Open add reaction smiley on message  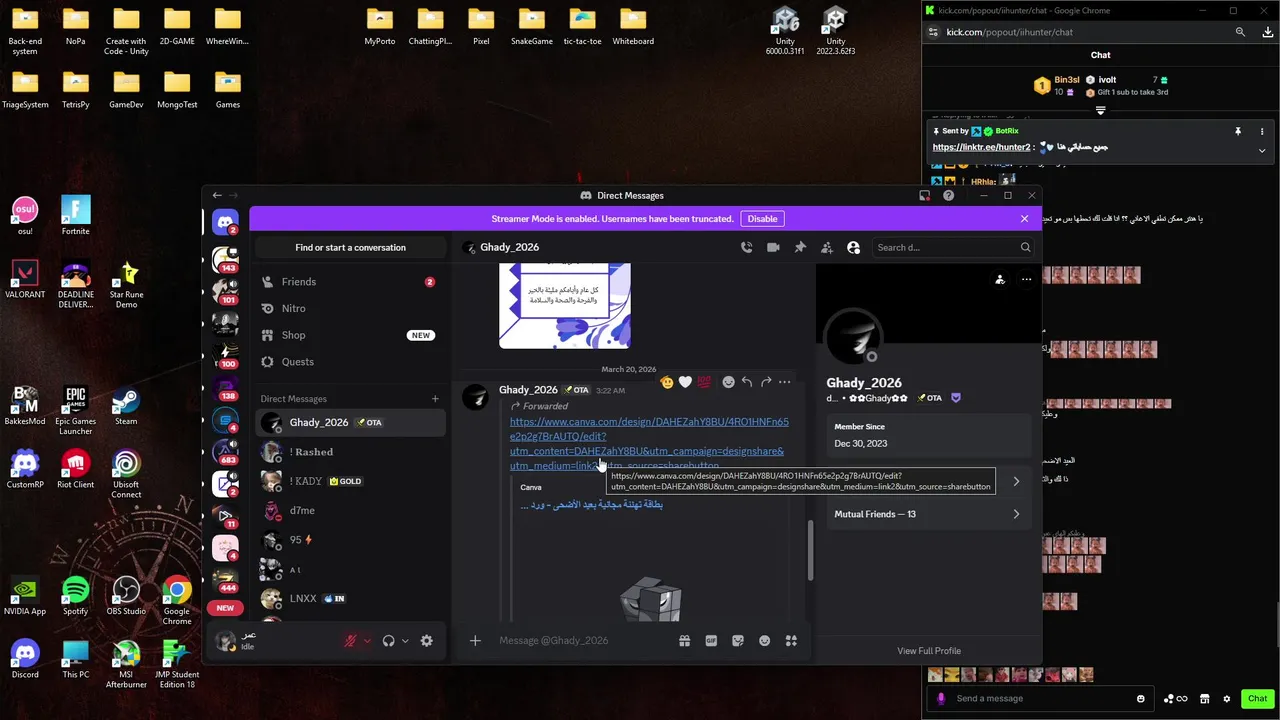tap(728, 382)
